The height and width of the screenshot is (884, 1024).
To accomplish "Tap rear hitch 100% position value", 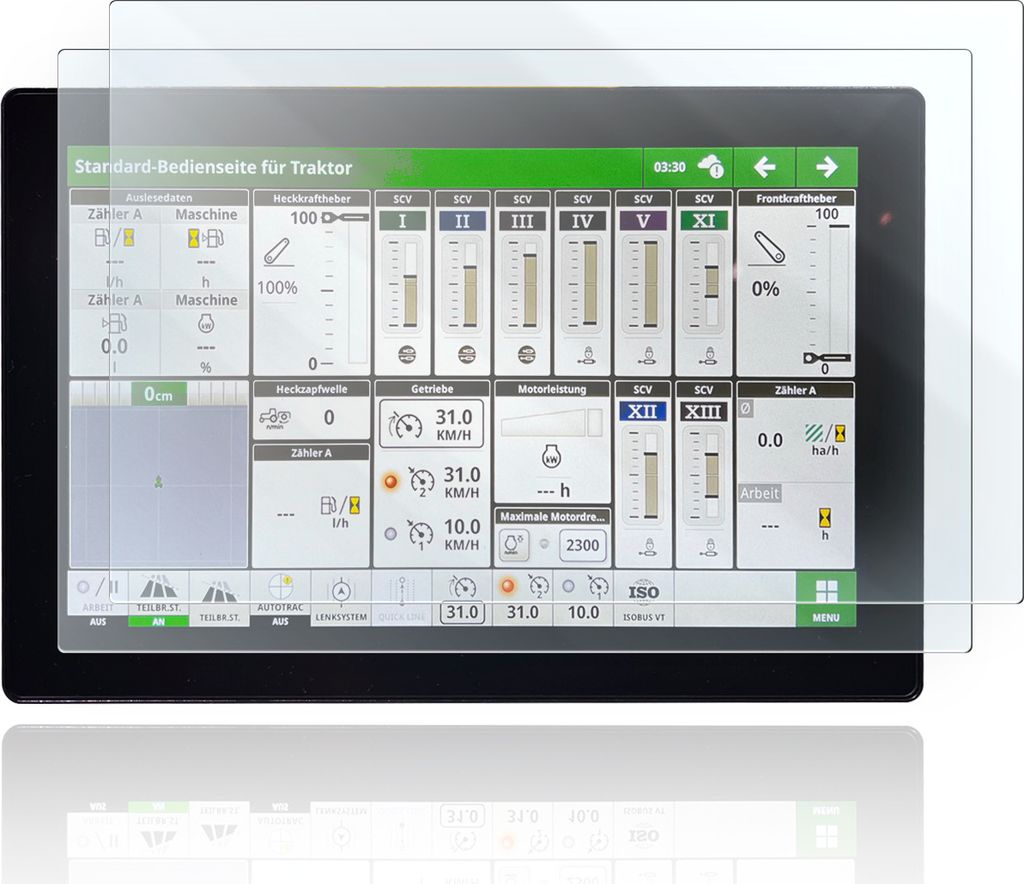I will click(x=277, y=288).
